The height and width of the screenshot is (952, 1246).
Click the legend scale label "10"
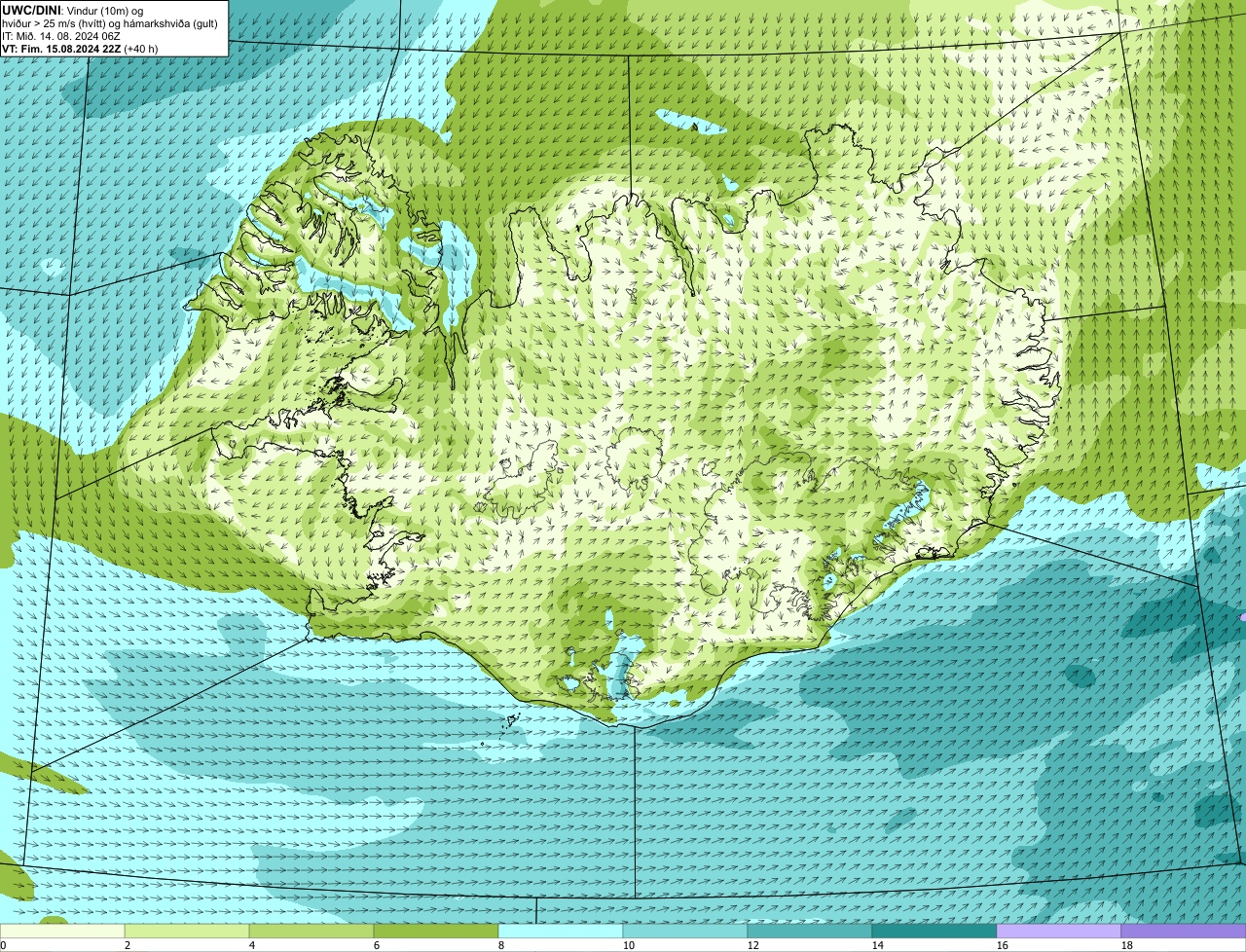tap(629, 945)
